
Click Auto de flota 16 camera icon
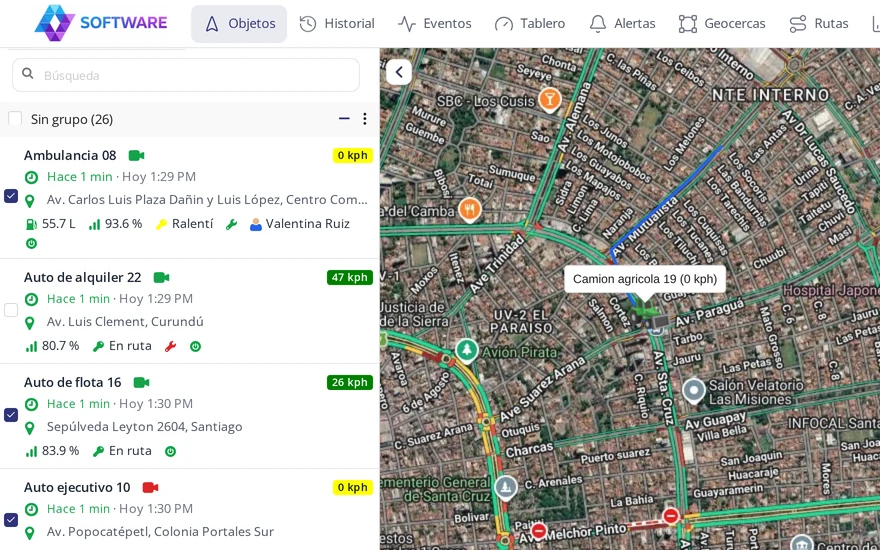tap(141, 382)
